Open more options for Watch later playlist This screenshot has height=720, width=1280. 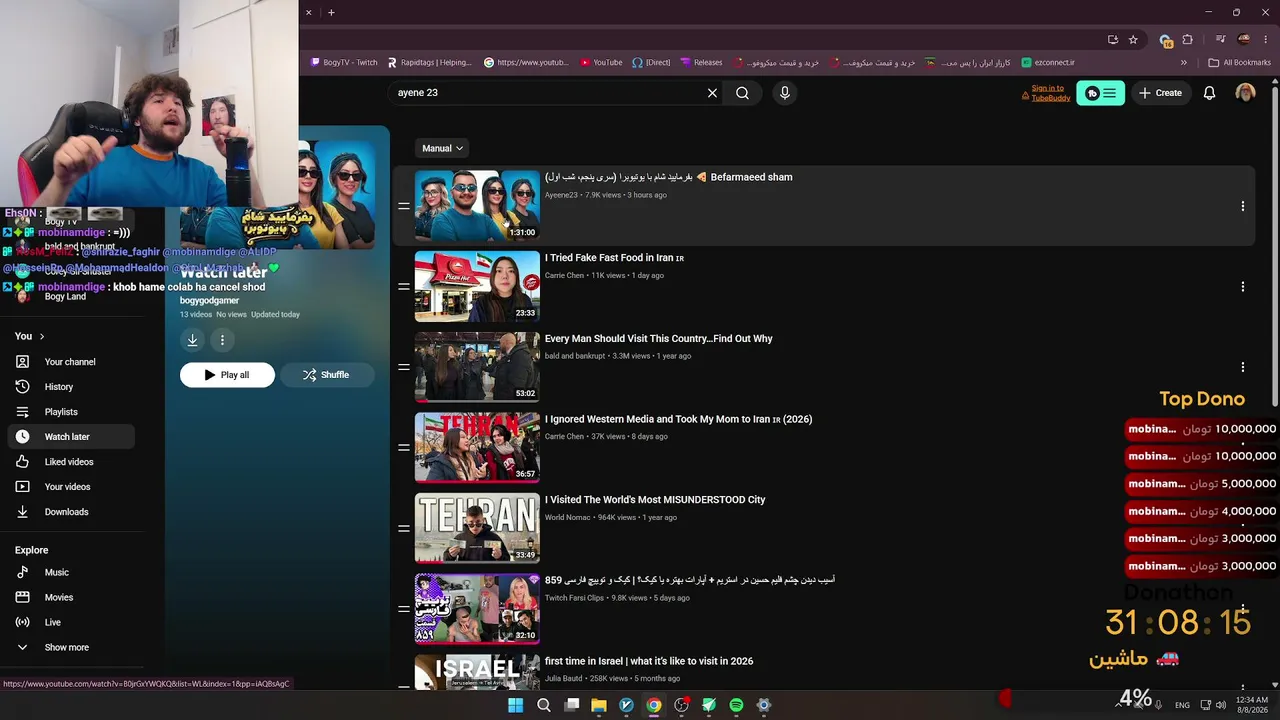(222, 340)
